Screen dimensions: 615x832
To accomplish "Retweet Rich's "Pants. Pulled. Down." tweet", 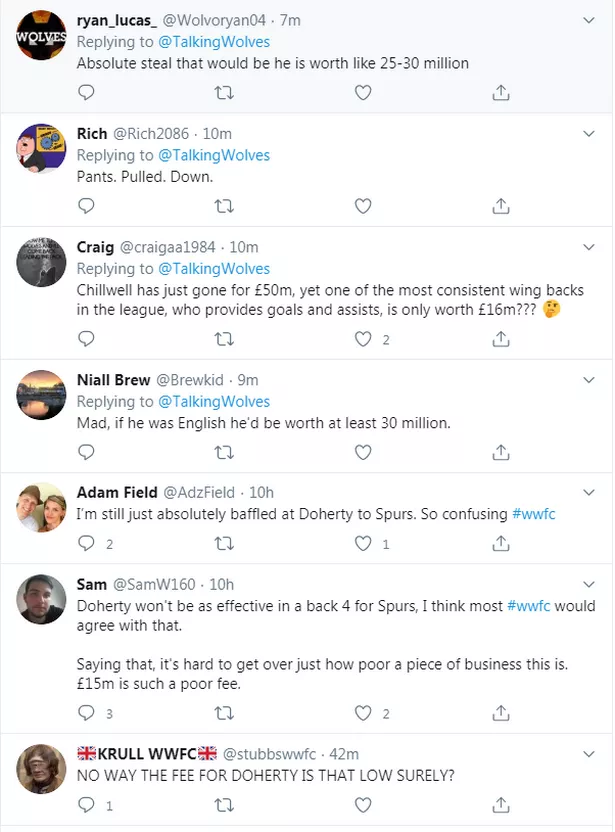I will (x=225, y=206).
